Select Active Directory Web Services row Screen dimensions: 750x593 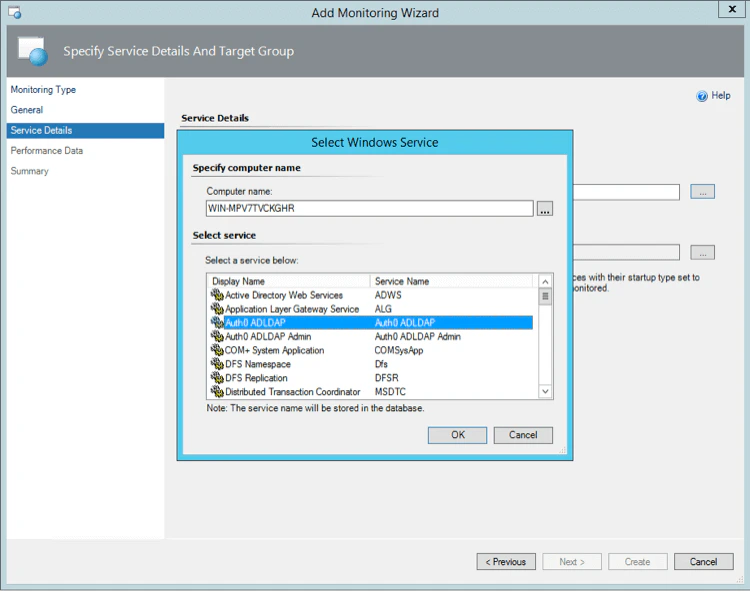[372, 295]
